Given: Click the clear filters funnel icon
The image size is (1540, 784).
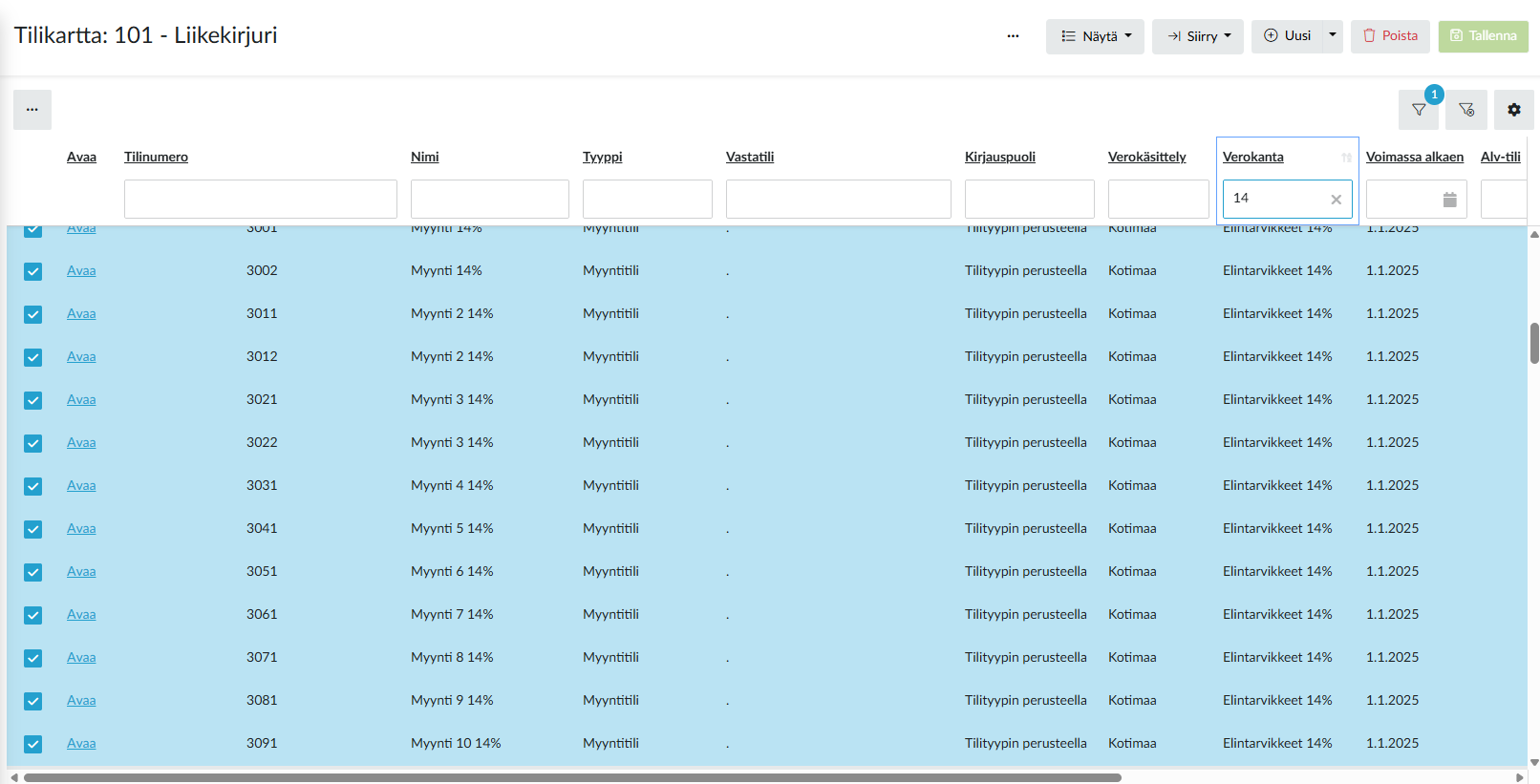Looking at the screenshot, I should pyautogui.click(x=1466, y=110).
